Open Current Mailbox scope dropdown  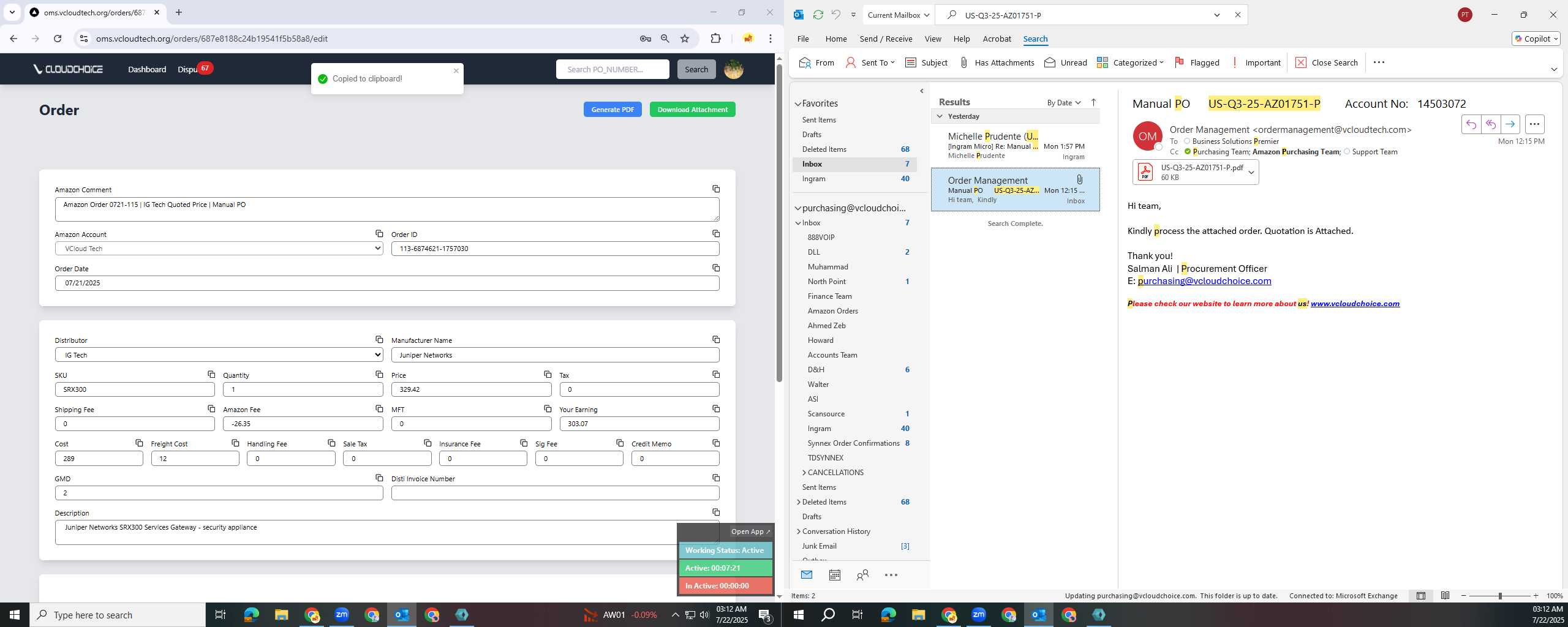(x=899, y=15)
